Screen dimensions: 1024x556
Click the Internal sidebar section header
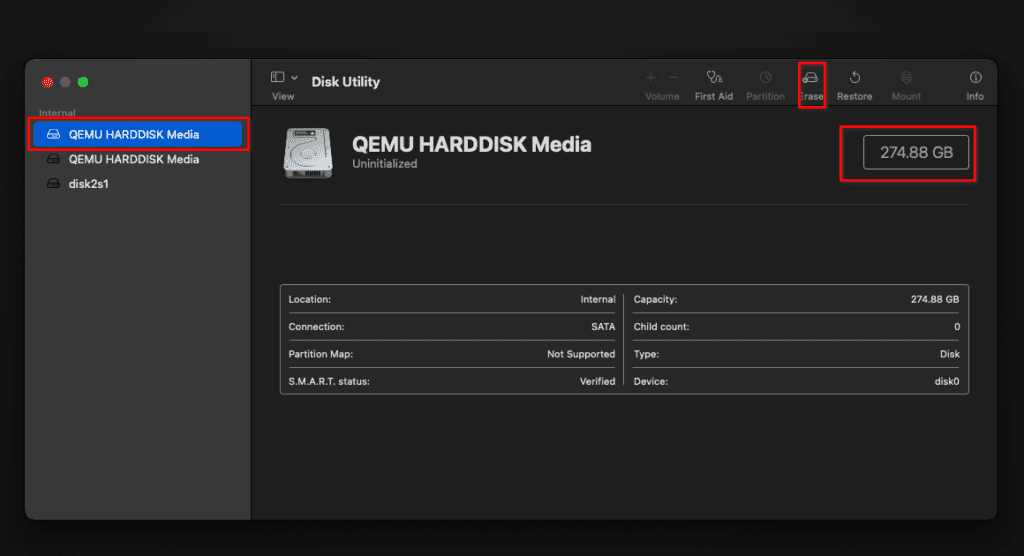[57, 112]
